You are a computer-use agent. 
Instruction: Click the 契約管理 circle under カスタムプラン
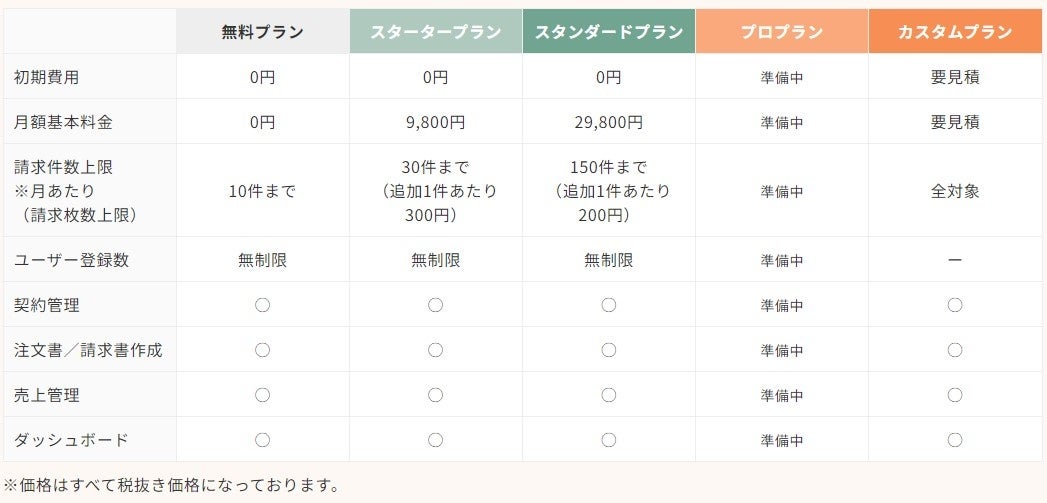pos(954,305)
